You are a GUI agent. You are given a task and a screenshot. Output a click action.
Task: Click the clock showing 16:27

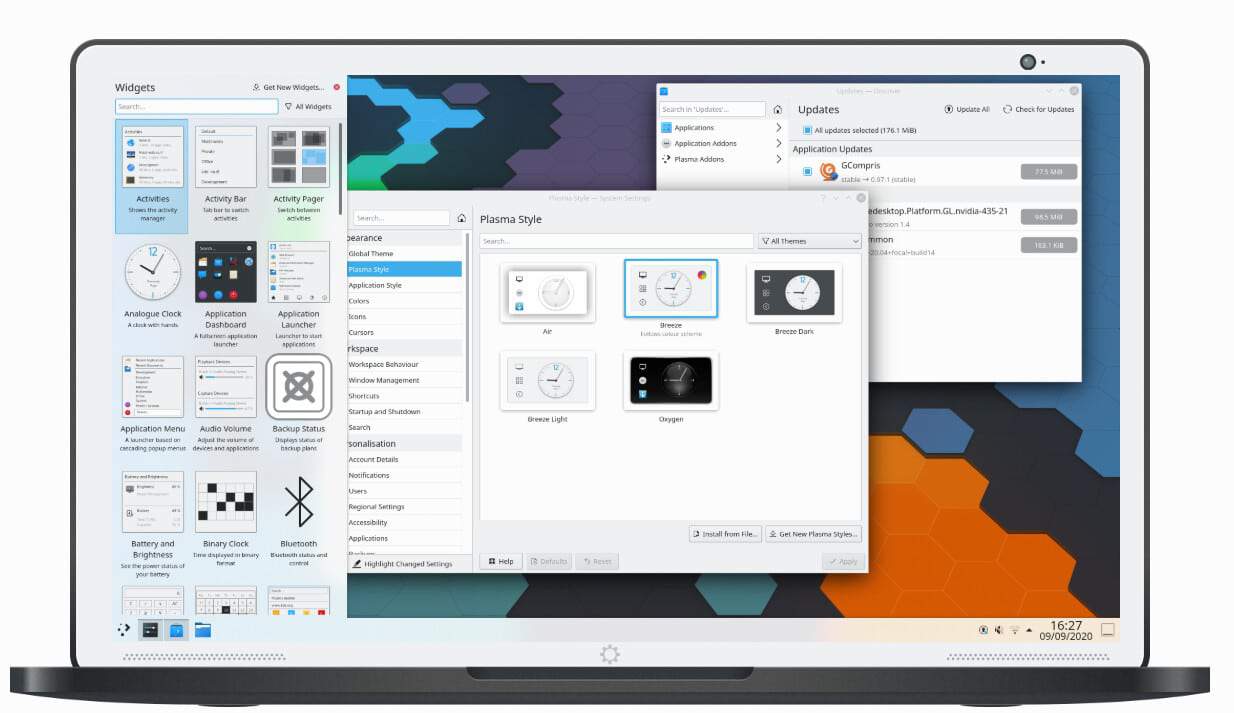pos(1066,625)
